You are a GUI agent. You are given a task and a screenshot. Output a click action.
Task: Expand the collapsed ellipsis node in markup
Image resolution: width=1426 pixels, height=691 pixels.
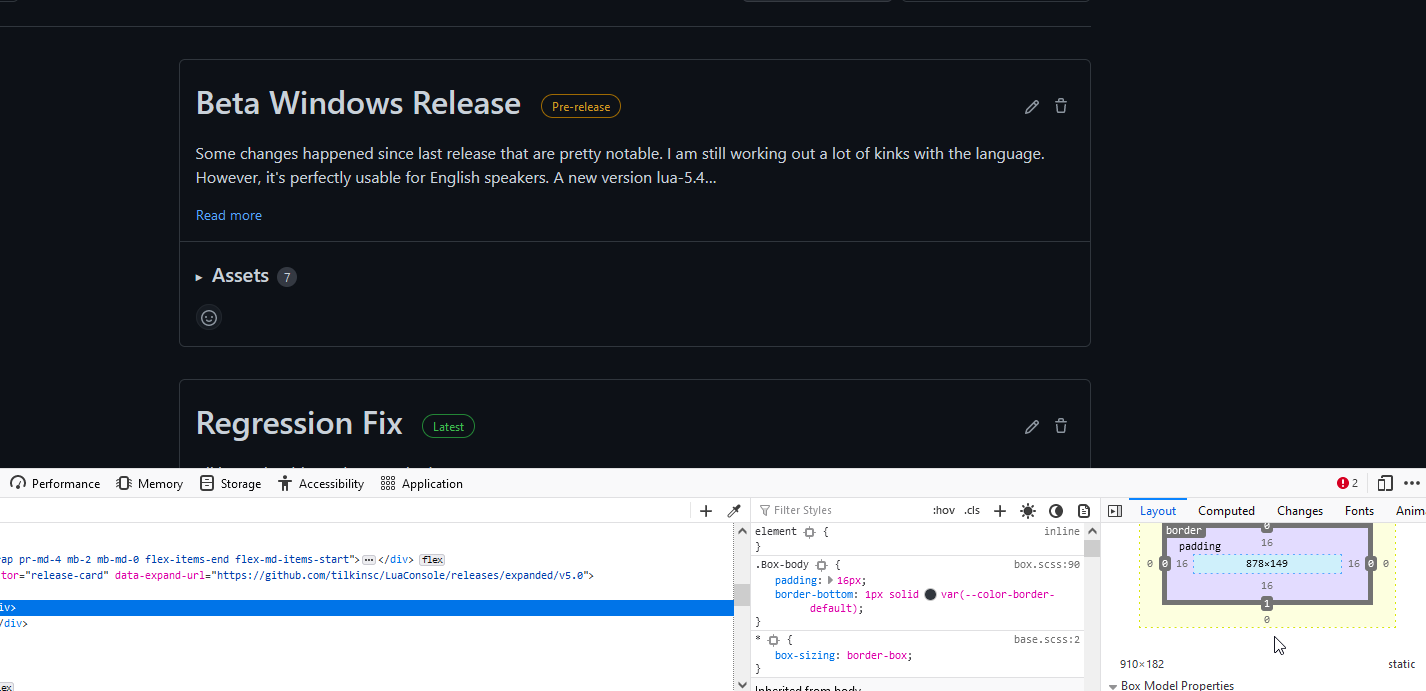(368, 560)
